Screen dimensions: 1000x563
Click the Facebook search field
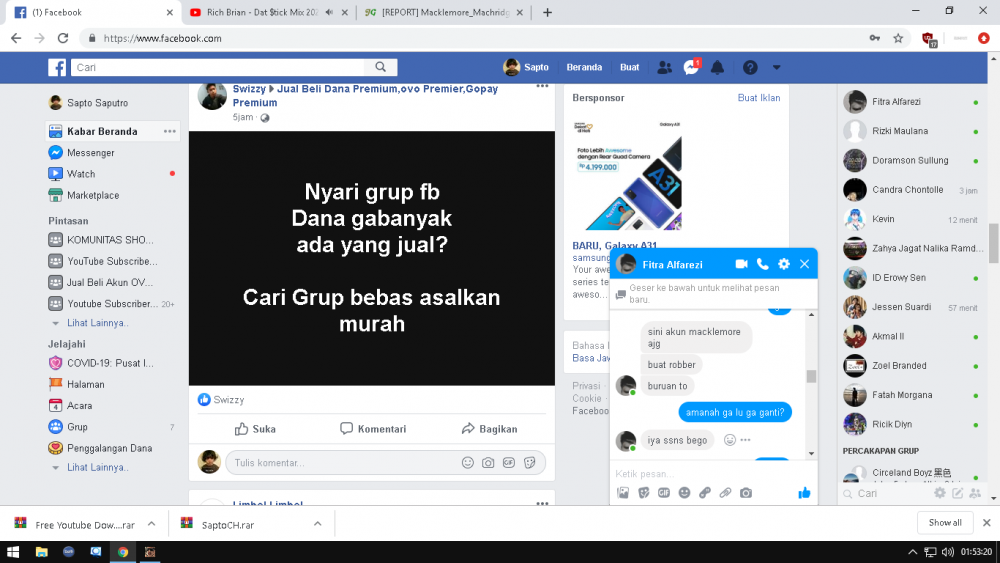(217, 67)
